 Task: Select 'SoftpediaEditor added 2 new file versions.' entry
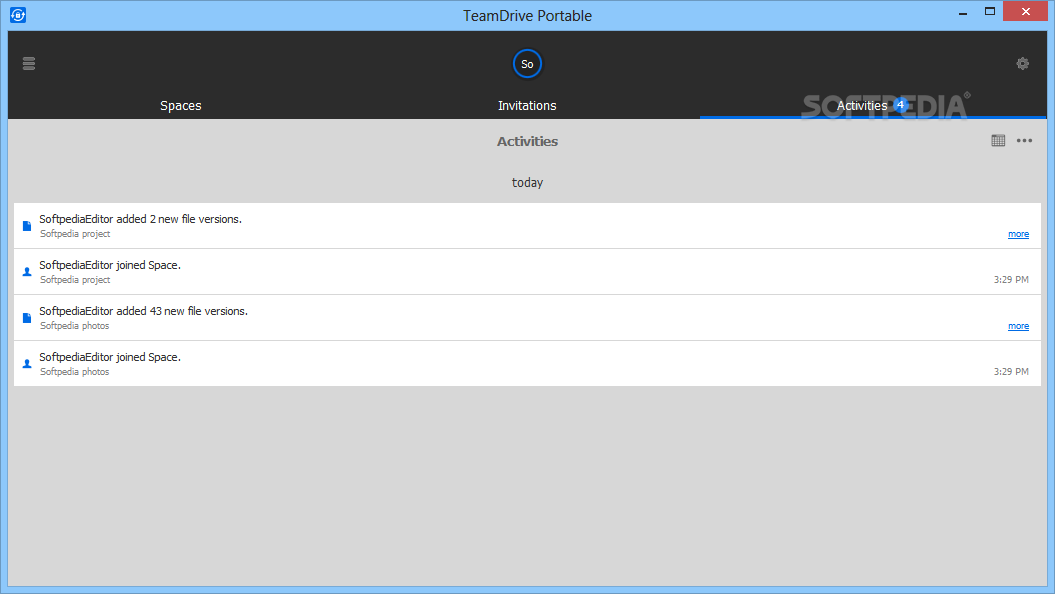[141, 219]
